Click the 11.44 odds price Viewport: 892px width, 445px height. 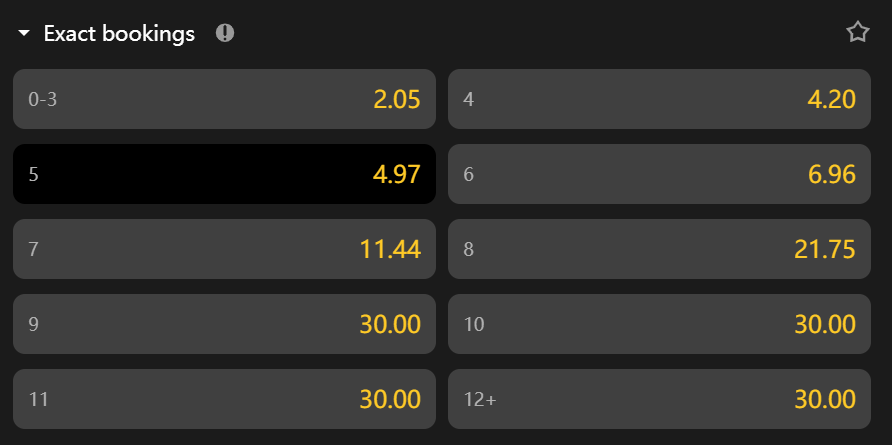click(x=390, y=249)
